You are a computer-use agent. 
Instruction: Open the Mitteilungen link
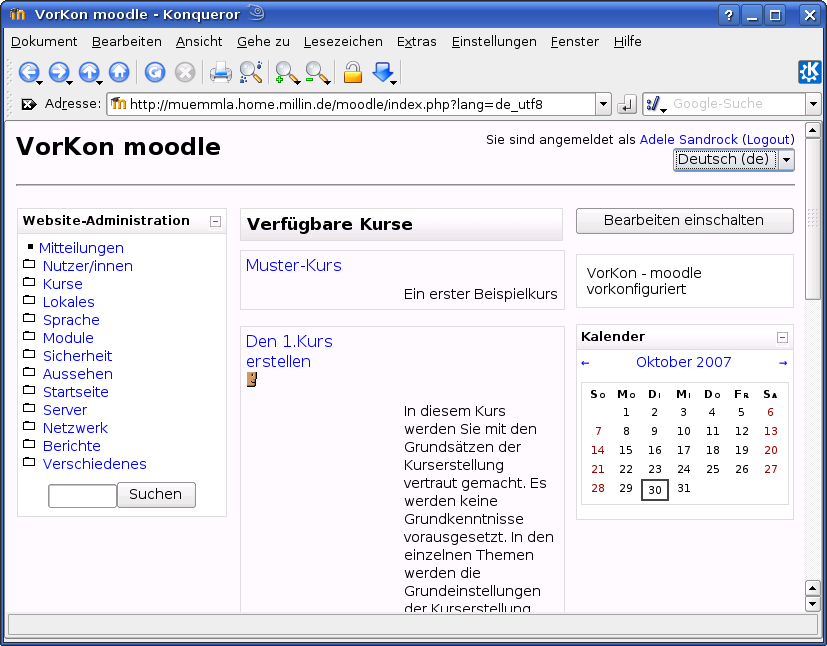[81, 248]
